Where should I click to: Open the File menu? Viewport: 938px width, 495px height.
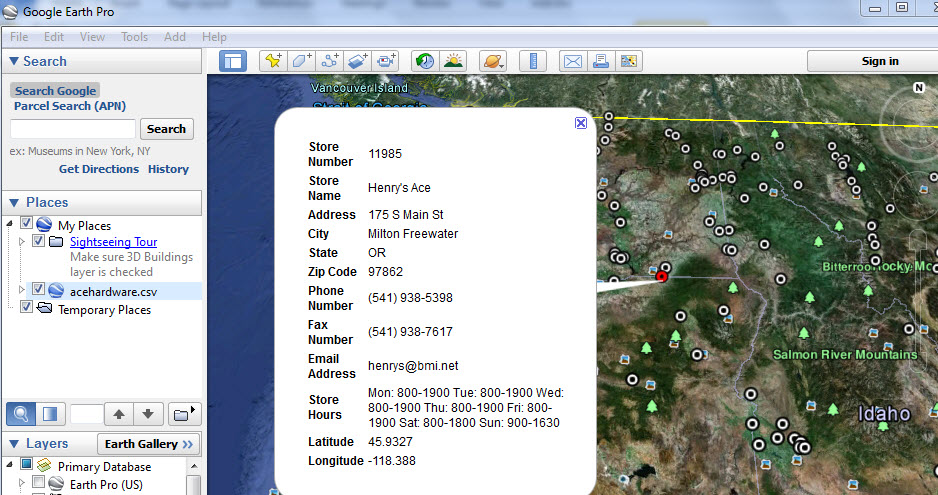click(x=19, y=37)
